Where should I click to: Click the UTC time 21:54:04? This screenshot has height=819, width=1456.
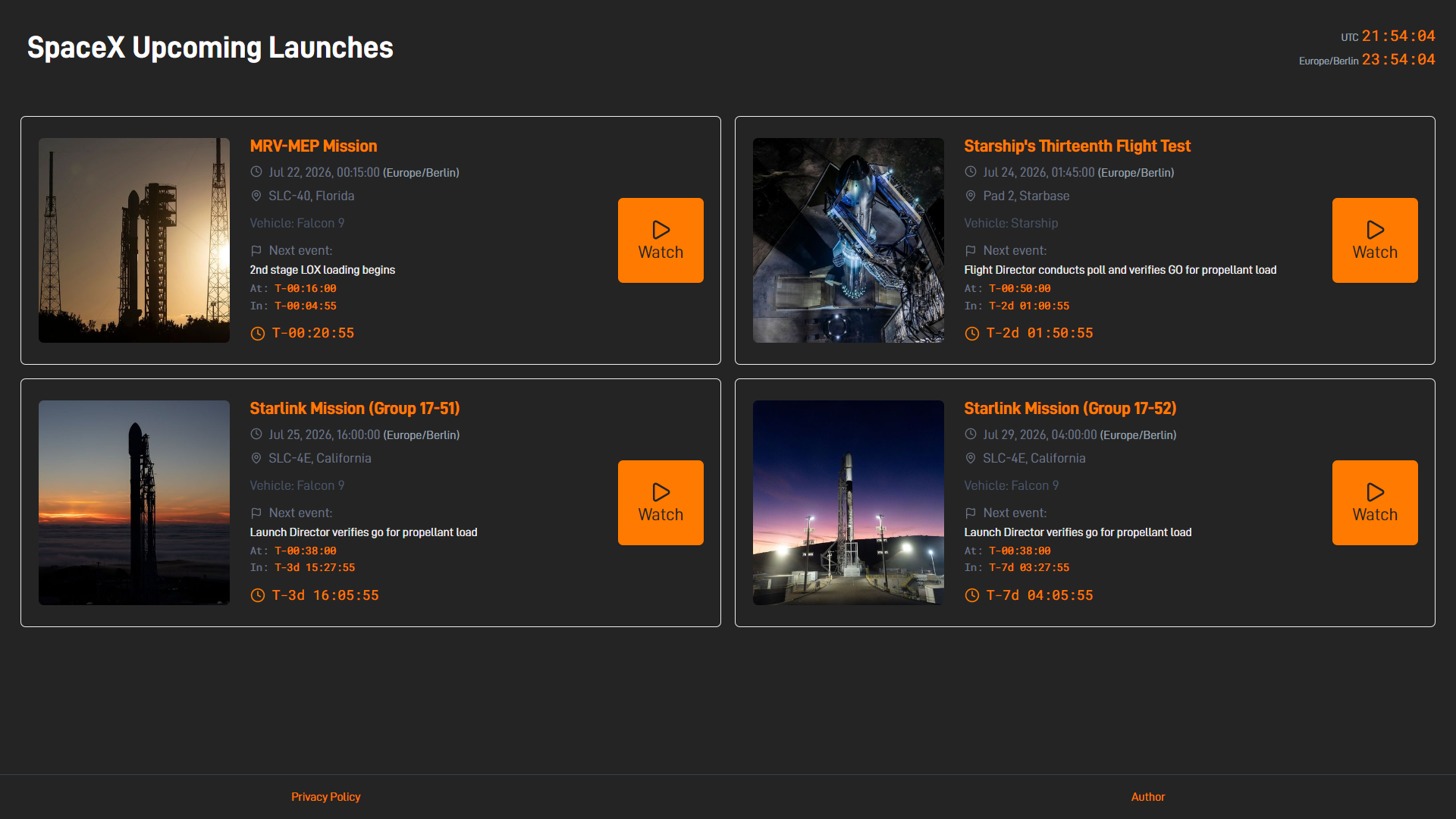pos(1398,36)
